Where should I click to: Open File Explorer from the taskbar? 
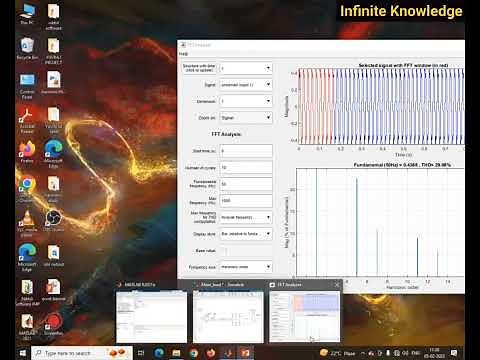pyautogui.click(x=176, y=353)
